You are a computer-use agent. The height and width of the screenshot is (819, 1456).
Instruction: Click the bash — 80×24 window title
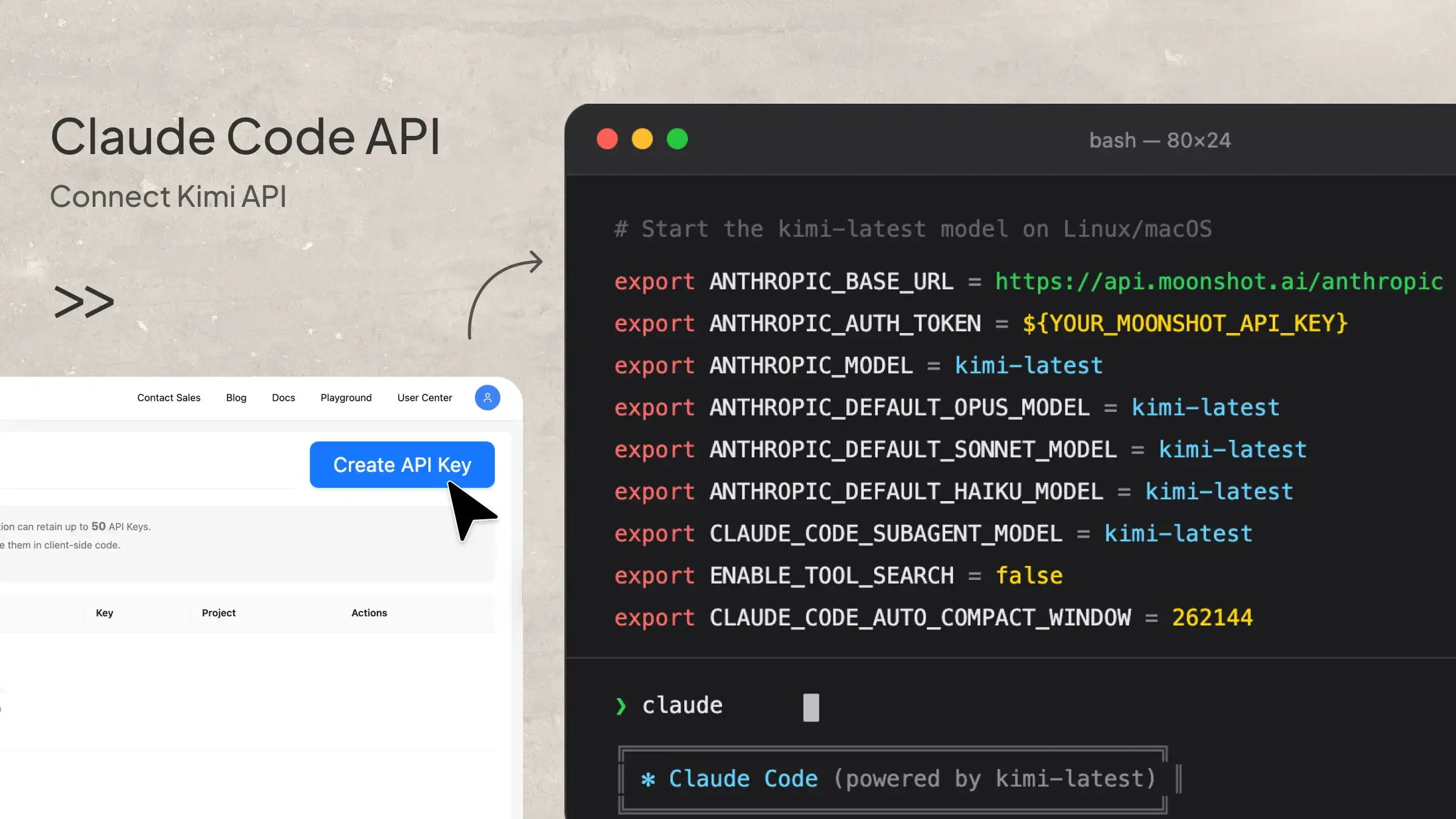1160,140
